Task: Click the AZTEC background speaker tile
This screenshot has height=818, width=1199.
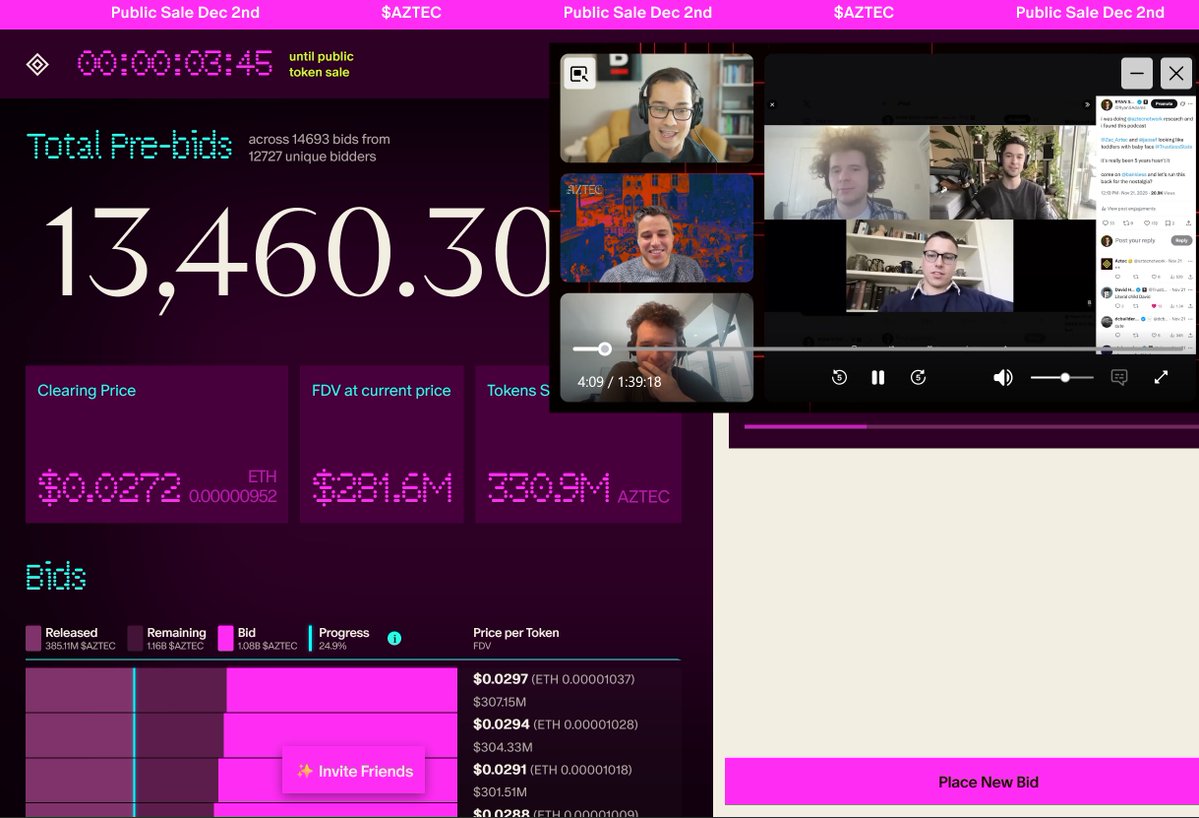Action: click(x=657, y=228)
